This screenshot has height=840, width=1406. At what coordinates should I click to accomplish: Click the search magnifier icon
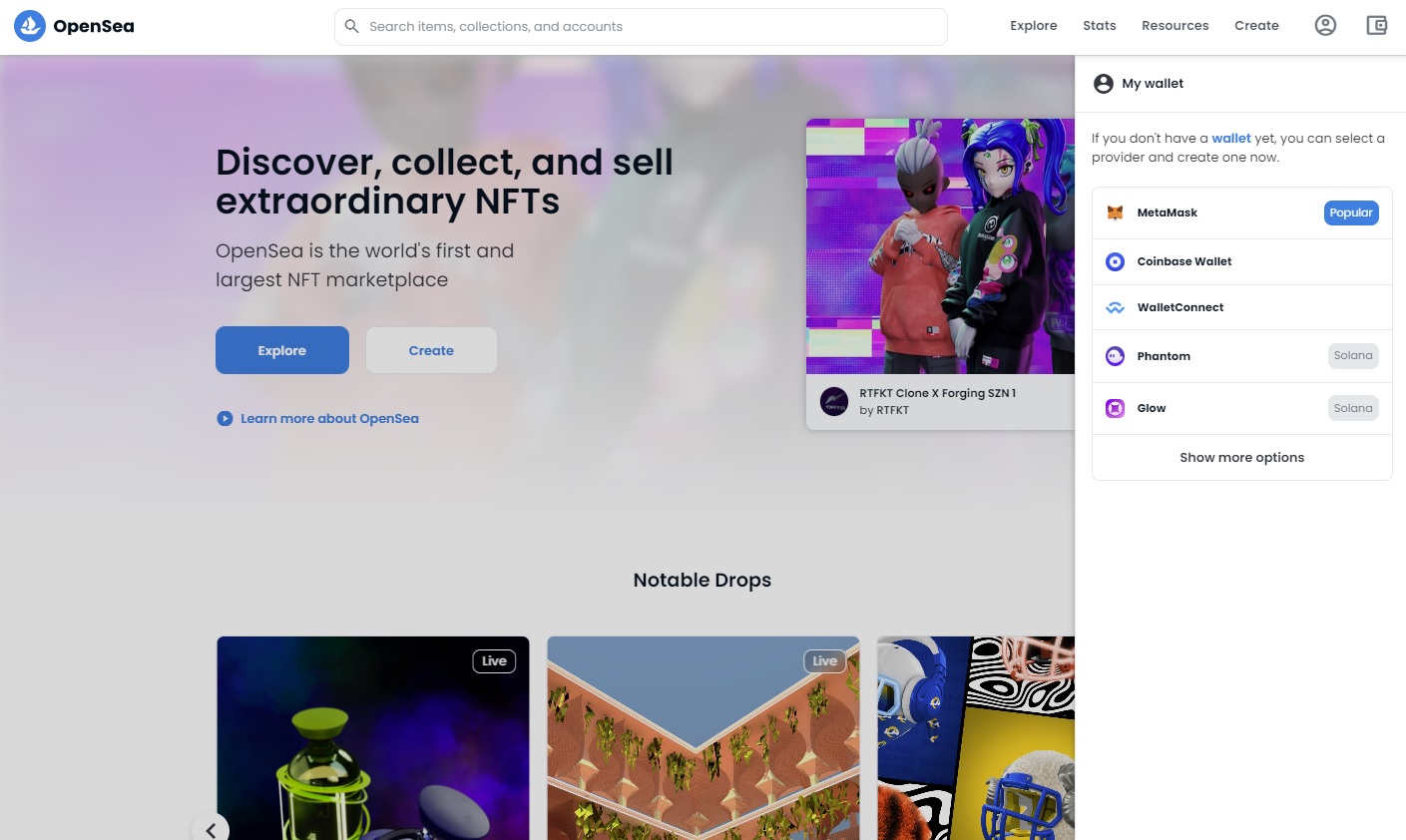pyautogui.click(x=352, y=26)
